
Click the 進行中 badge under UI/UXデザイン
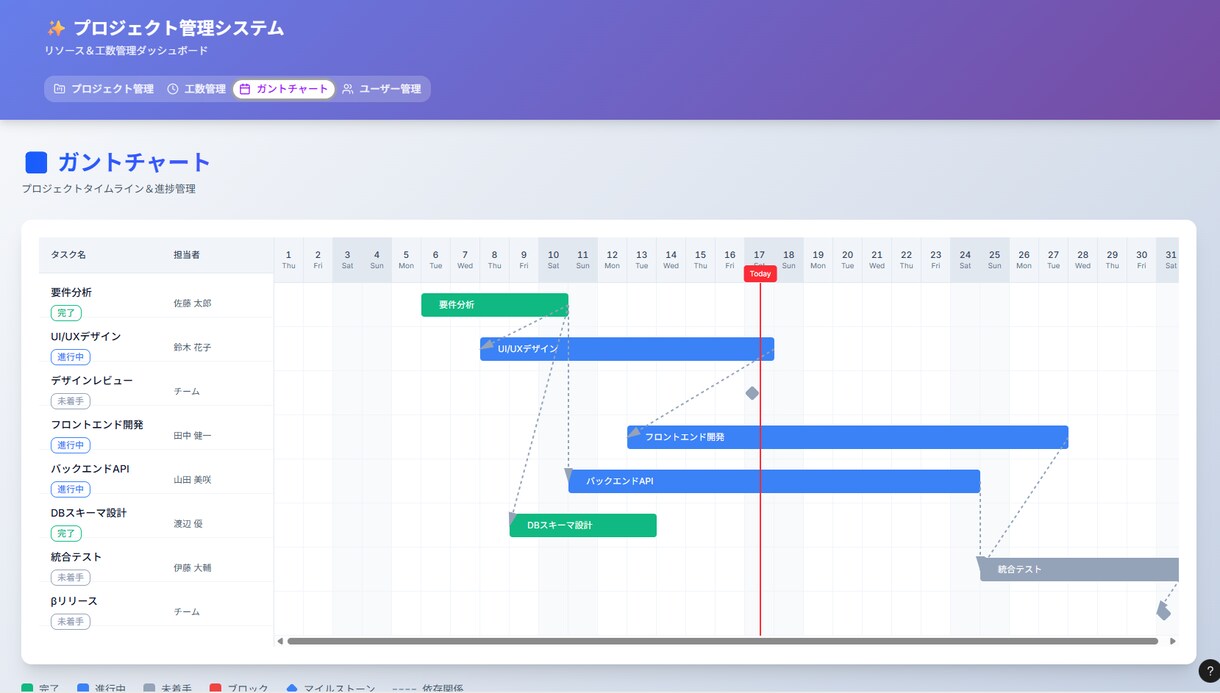(x=70, y=357)
